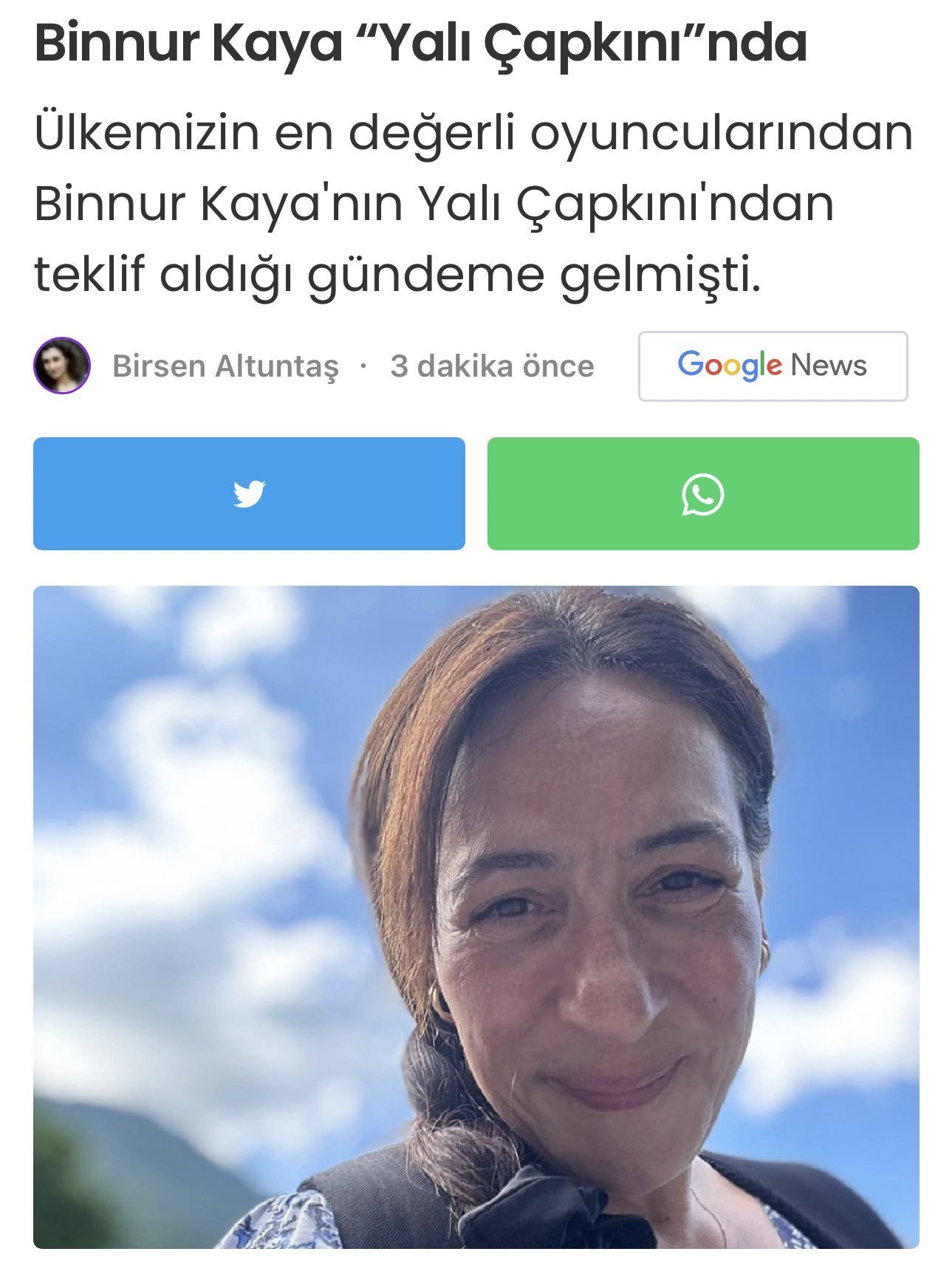The image size is (952, 1277).
Task: Tap the WhatsApp phone-bubble icon
Action: [x=702, y=494]
